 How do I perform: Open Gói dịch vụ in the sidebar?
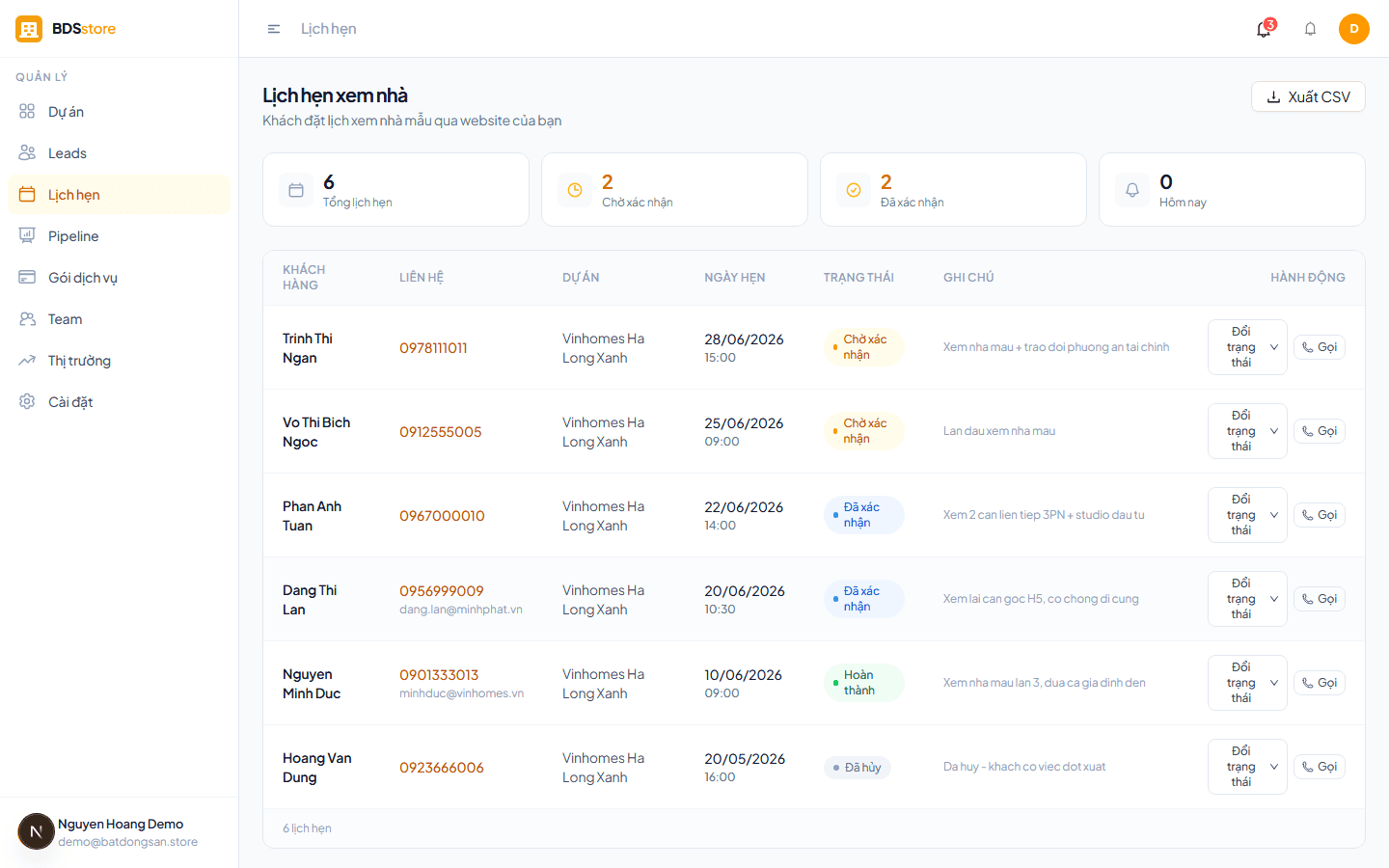pyautogui.click(x=119, y=278)
